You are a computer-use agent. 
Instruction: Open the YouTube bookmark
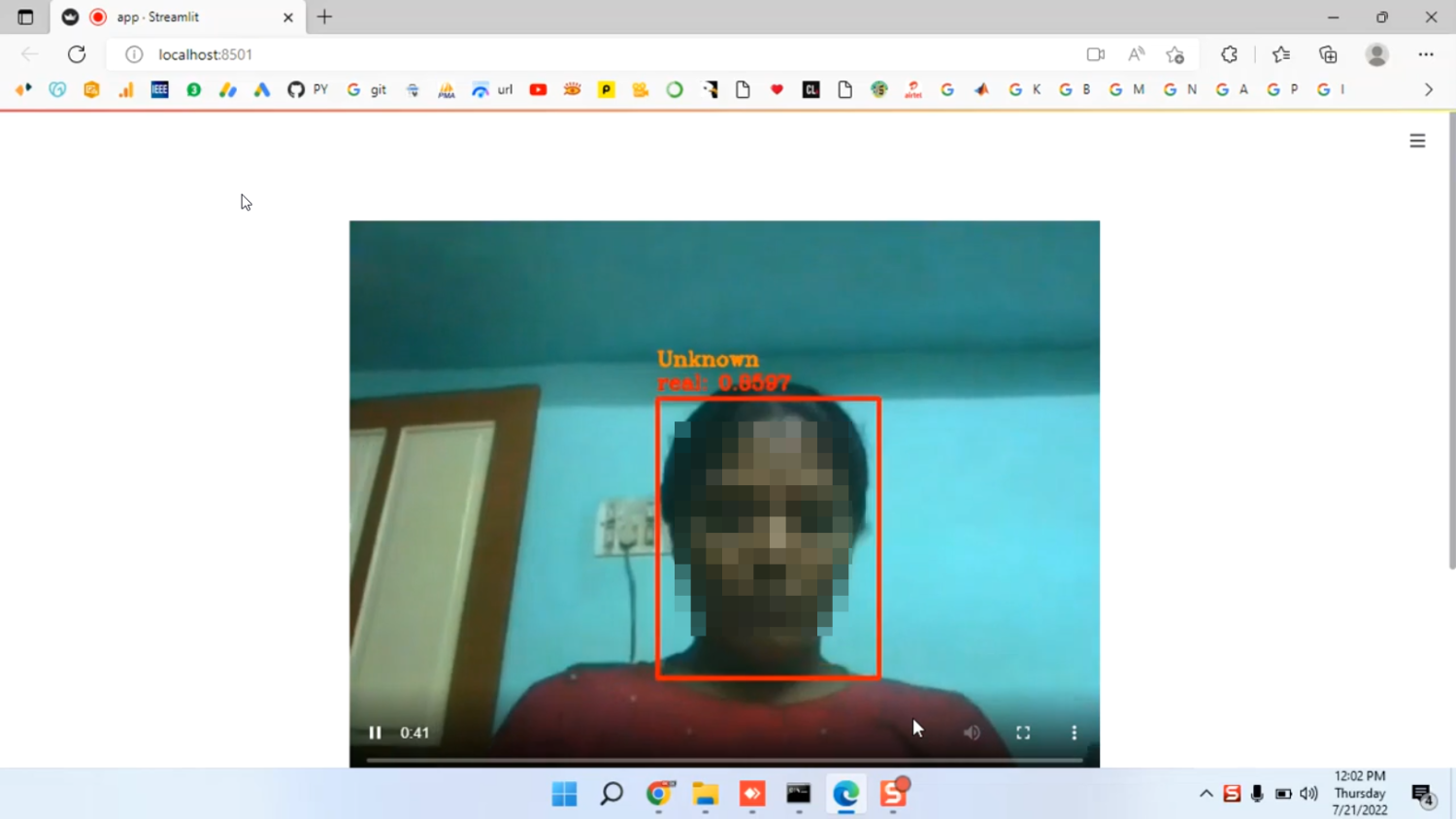pyautogui.click(x=538, y=89)
